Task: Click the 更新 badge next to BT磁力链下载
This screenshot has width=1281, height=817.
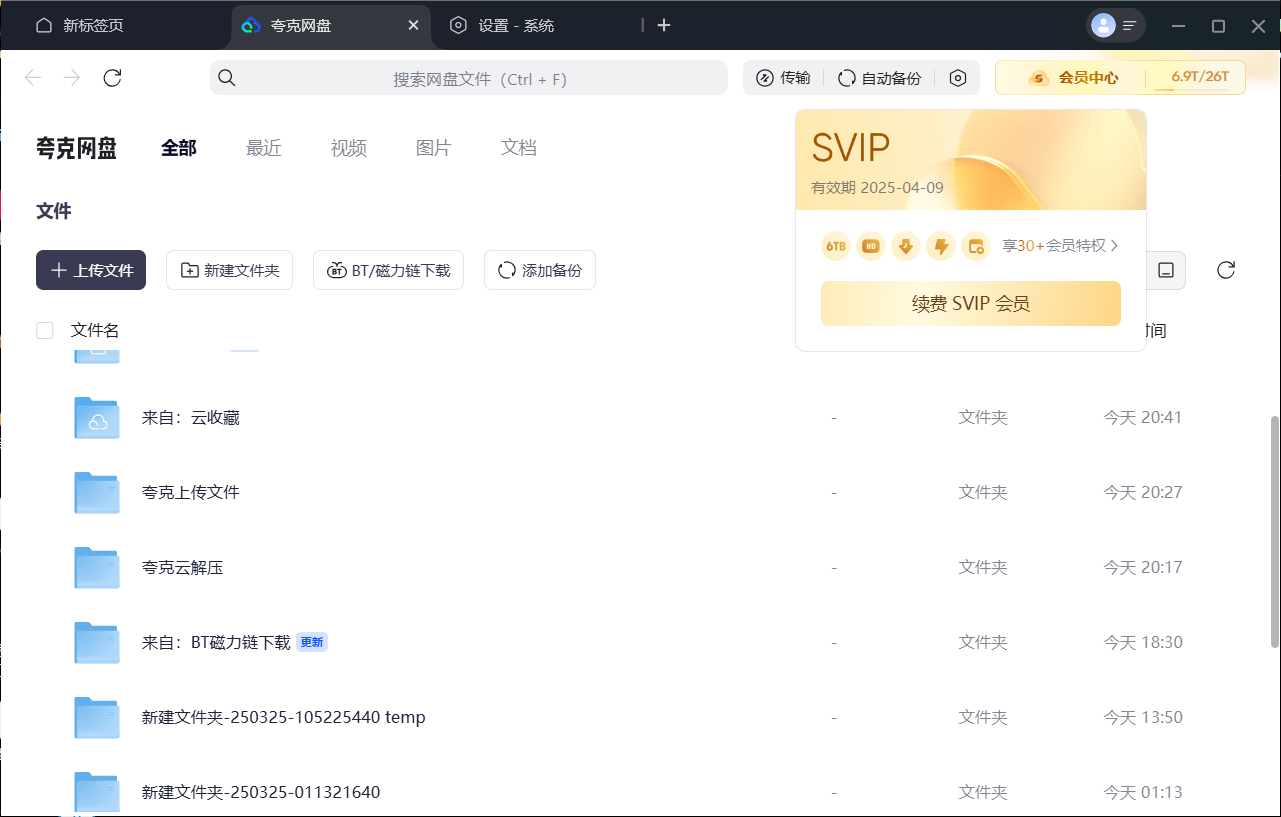Action: pyautogui.click(x=312, y=642)
